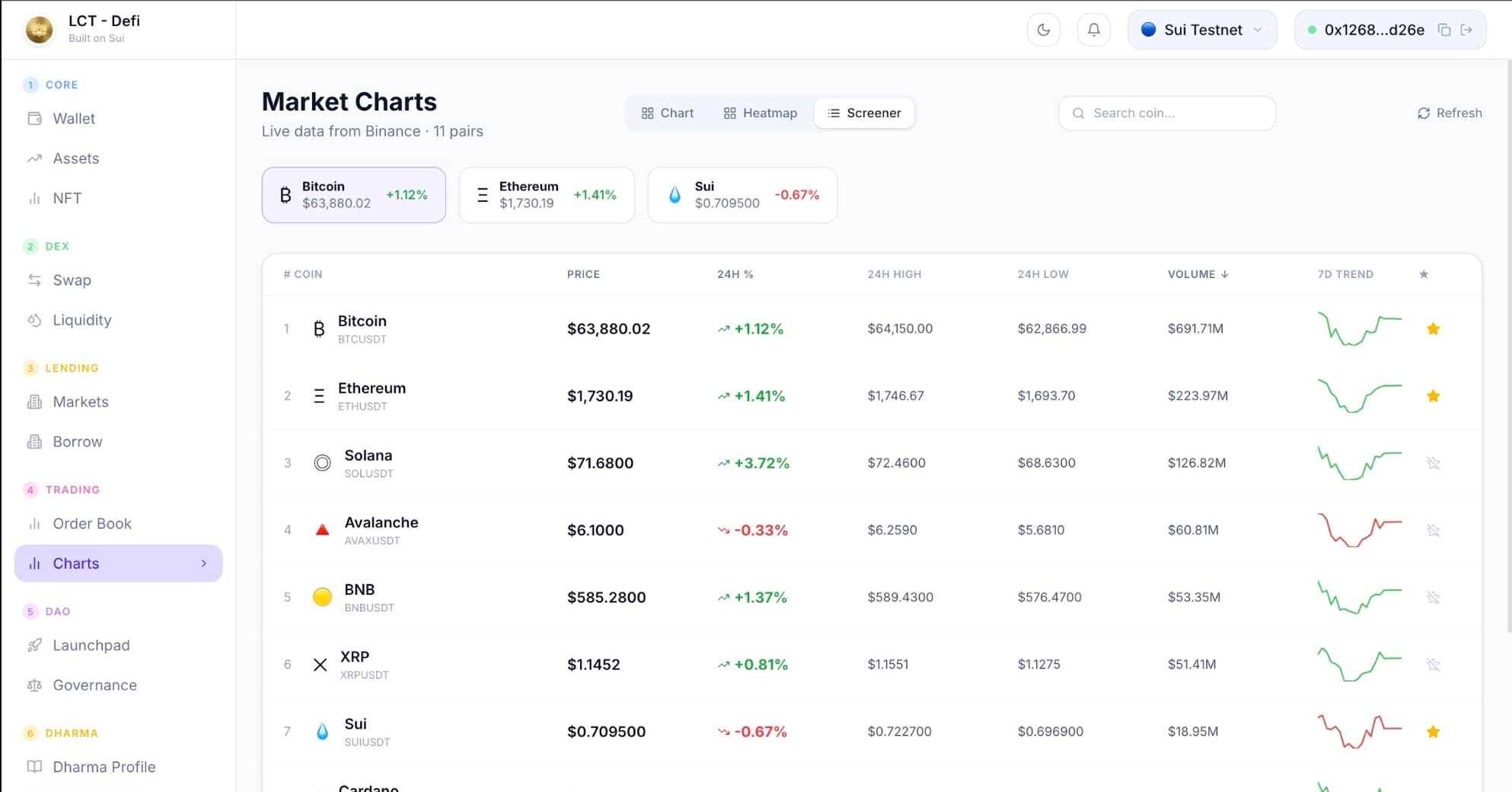
Task: Open notifications bell icon
Action: point(1093,30)
